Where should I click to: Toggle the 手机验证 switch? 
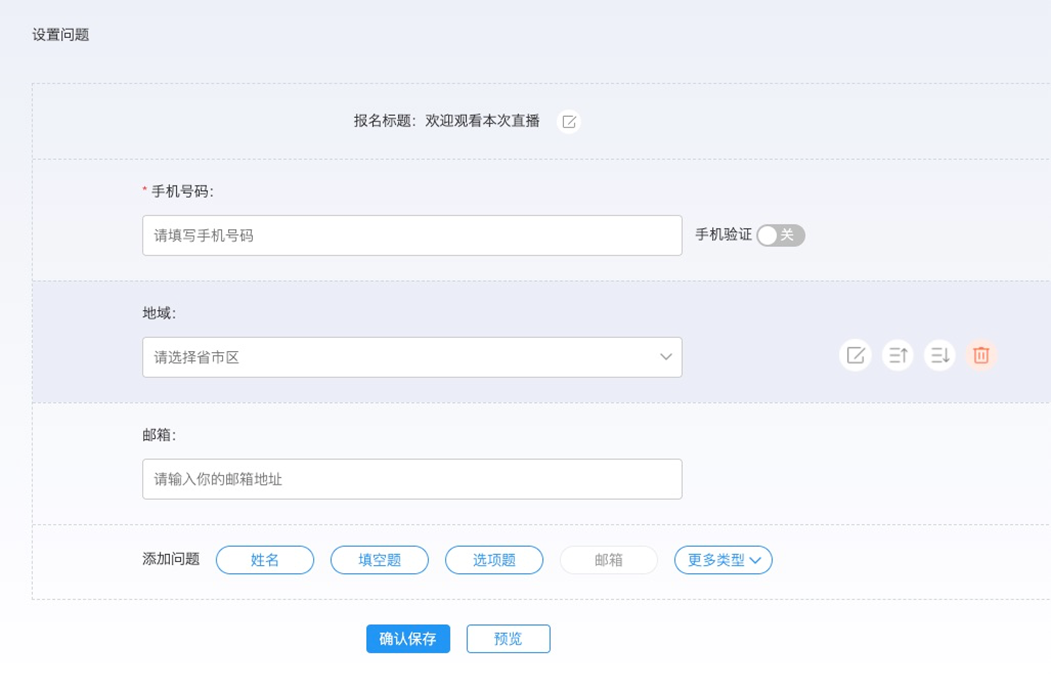780,235
